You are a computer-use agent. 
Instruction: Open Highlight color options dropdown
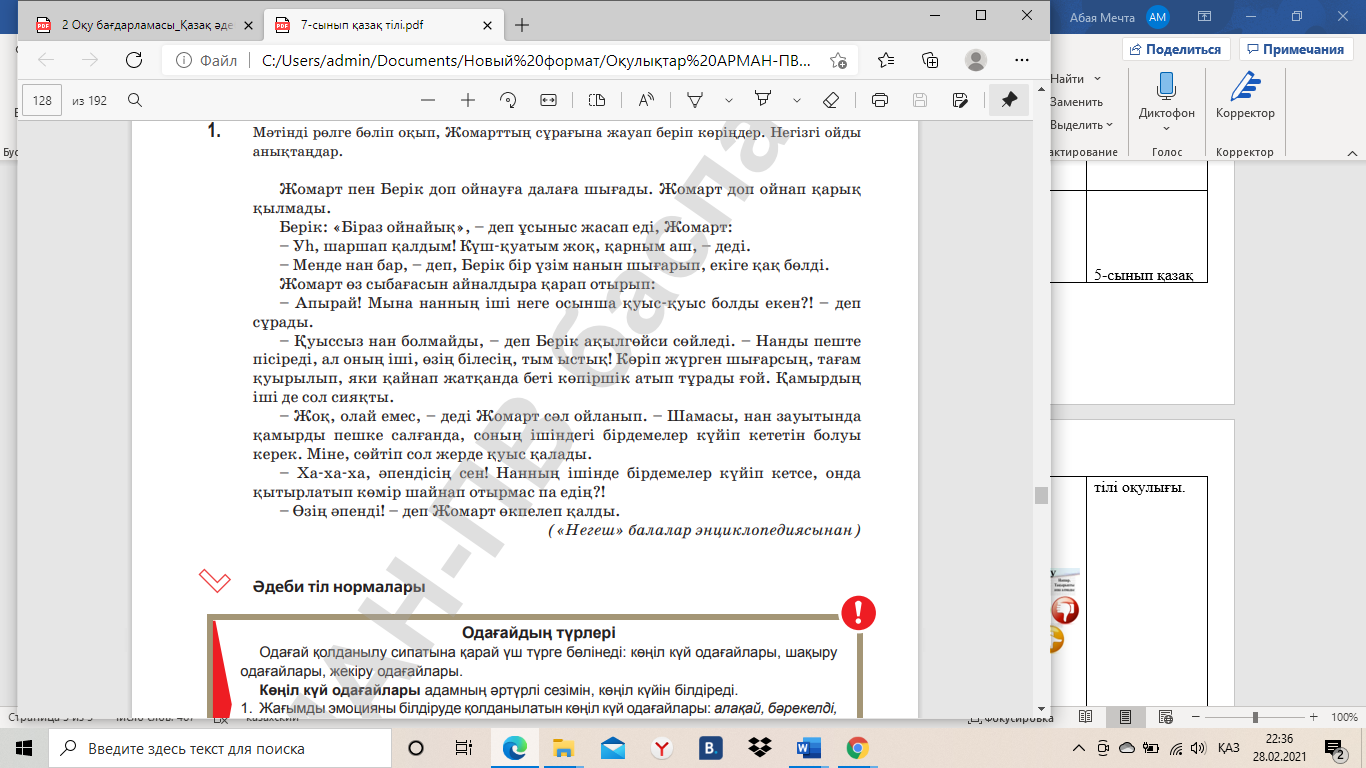pyautogui.click(x=797, y=100)
